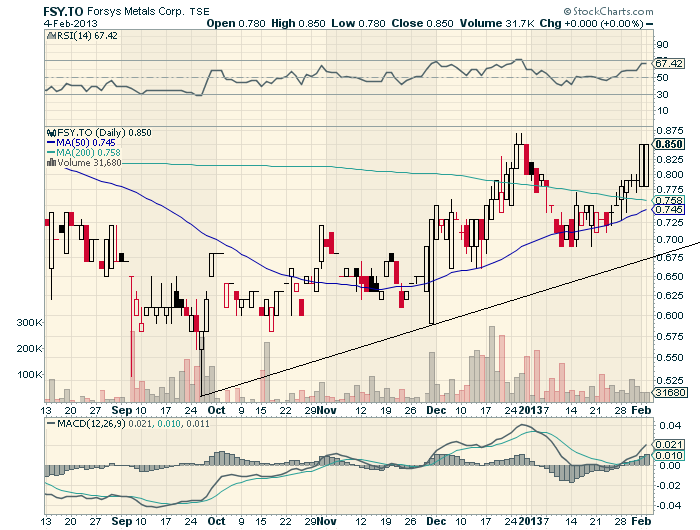Image resolution: width=700 pixels, height=530 pixels.
Task: Click the 31680 volume tag
Action: click(671, 392)
